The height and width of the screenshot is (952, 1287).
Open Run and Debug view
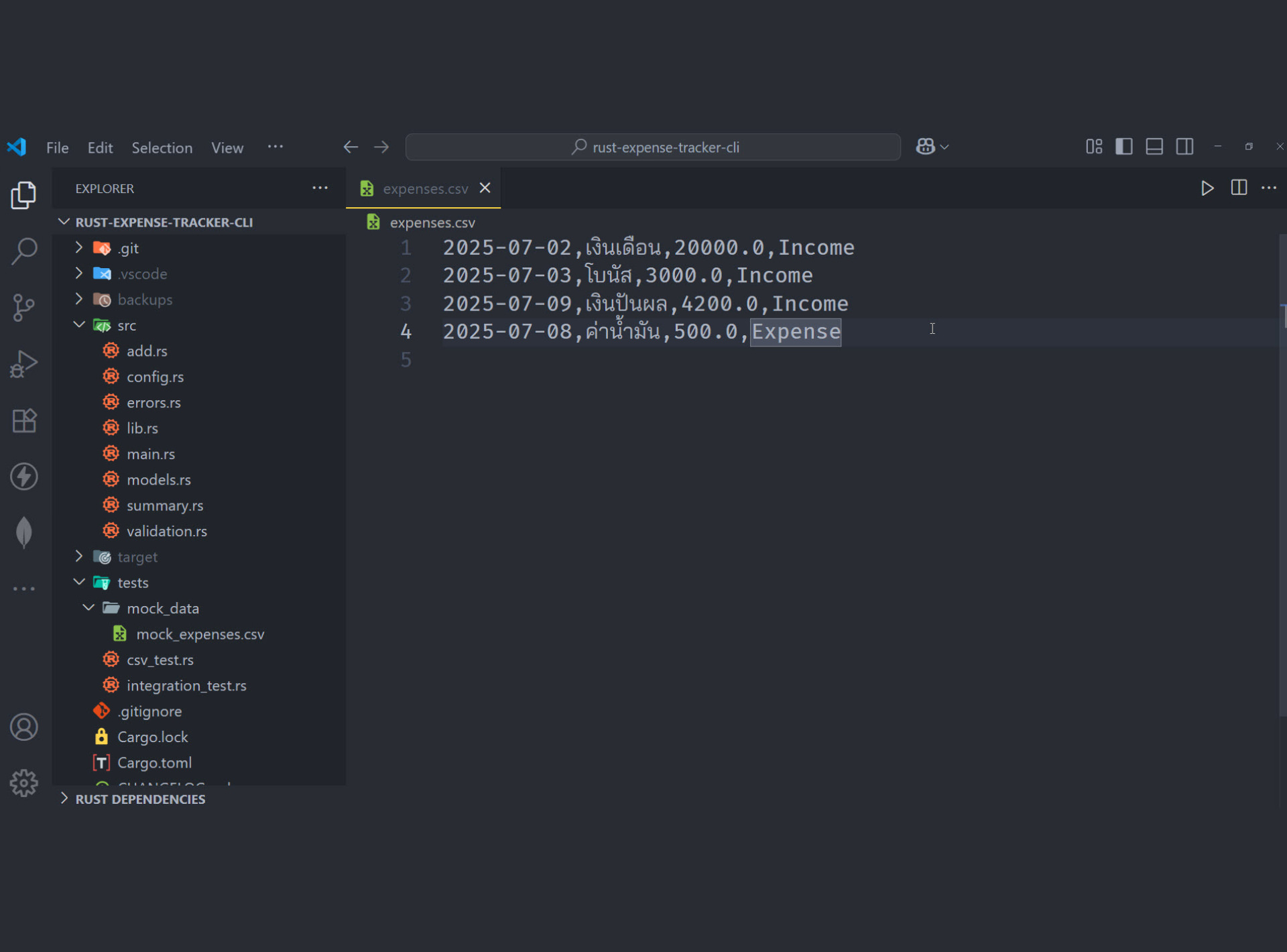pyautogui.click(x=24, y=364)
